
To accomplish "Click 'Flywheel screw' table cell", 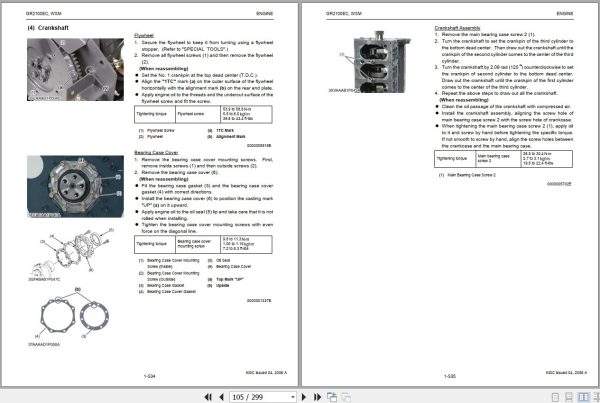I will tap(198, 114).
